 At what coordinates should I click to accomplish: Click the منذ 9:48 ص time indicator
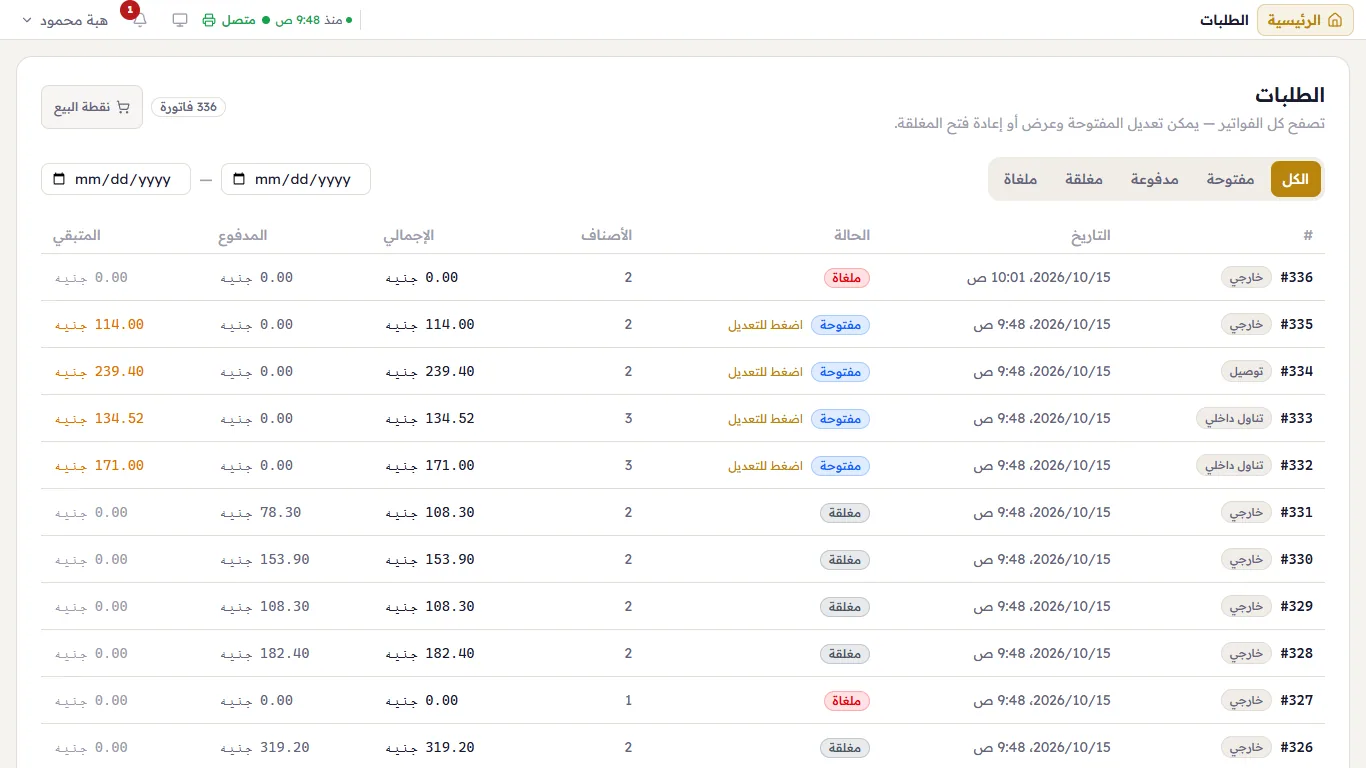pyautogui.click(x=312, y=20)
